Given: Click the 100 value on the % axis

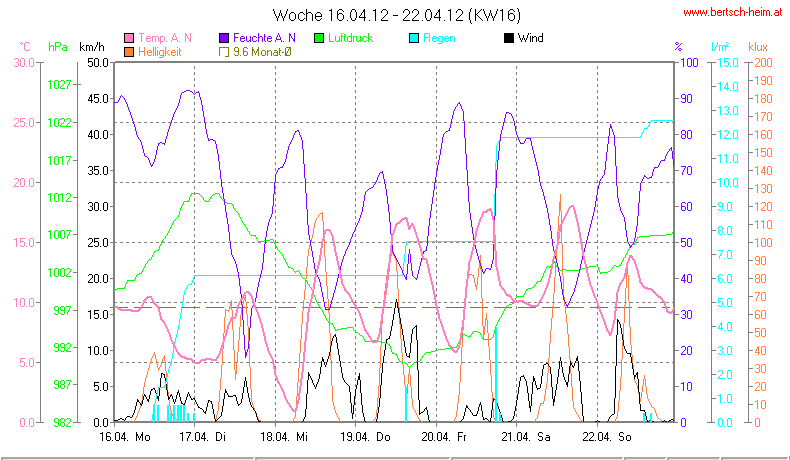Looking at the screenshot, I should [x=689, y=63].
